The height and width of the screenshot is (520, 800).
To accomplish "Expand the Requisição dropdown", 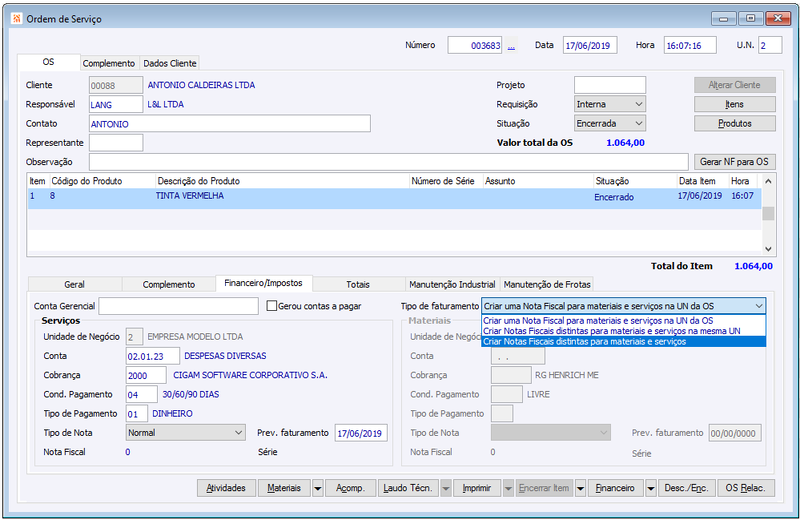I will click(639, 104).
